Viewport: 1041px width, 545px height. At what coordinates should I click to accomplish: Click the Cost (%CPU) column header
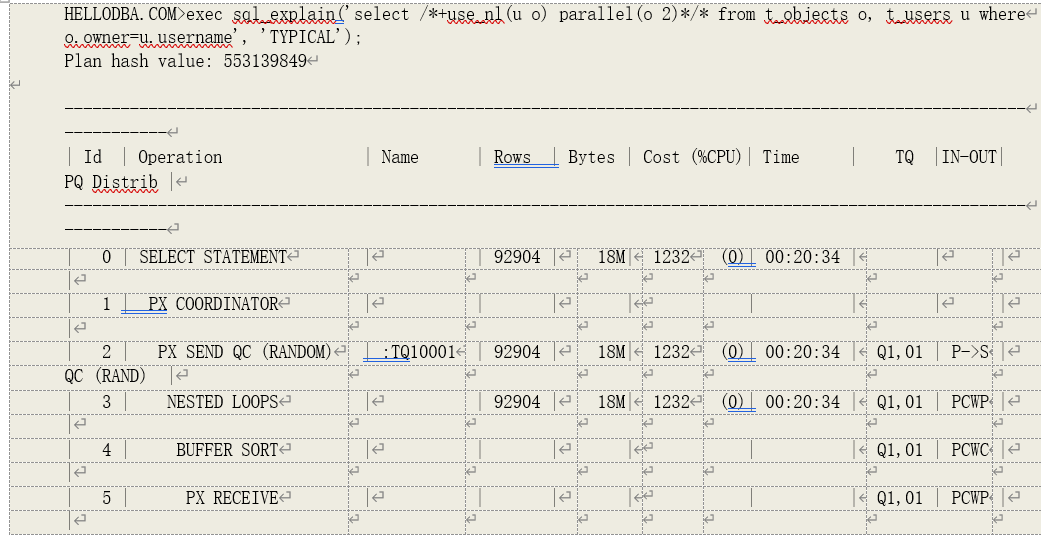pos(692,157)
